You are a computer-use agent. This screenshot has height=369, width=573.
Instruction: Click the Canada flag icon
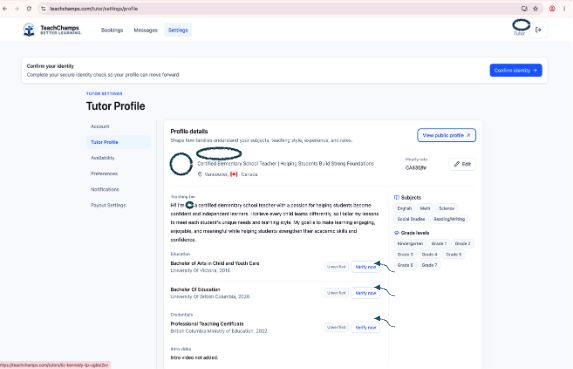[234, 174]
